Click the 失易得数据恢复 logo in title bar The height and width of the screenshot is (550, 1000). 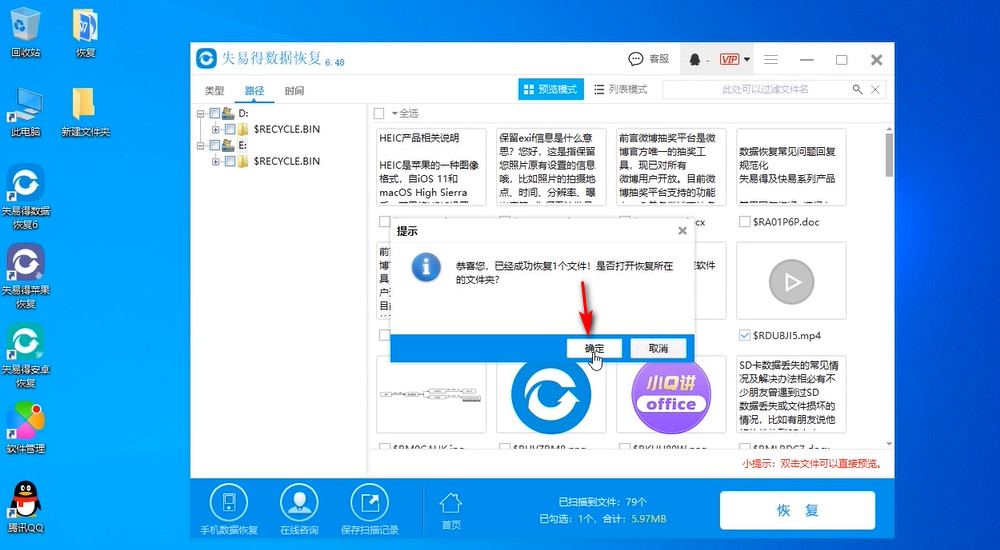[207, 59]
